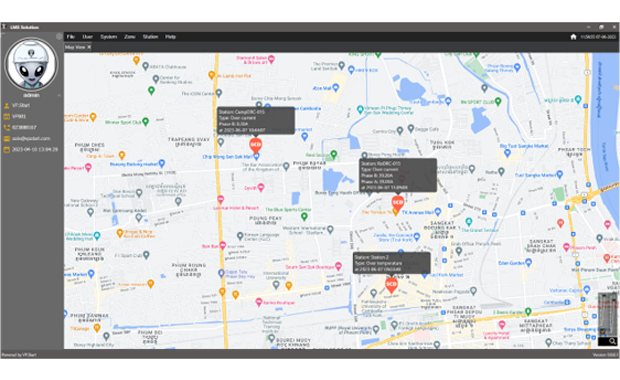This screenshot has width=620, height=380.
Task: Open the Station menu
Action: [150, 37]
